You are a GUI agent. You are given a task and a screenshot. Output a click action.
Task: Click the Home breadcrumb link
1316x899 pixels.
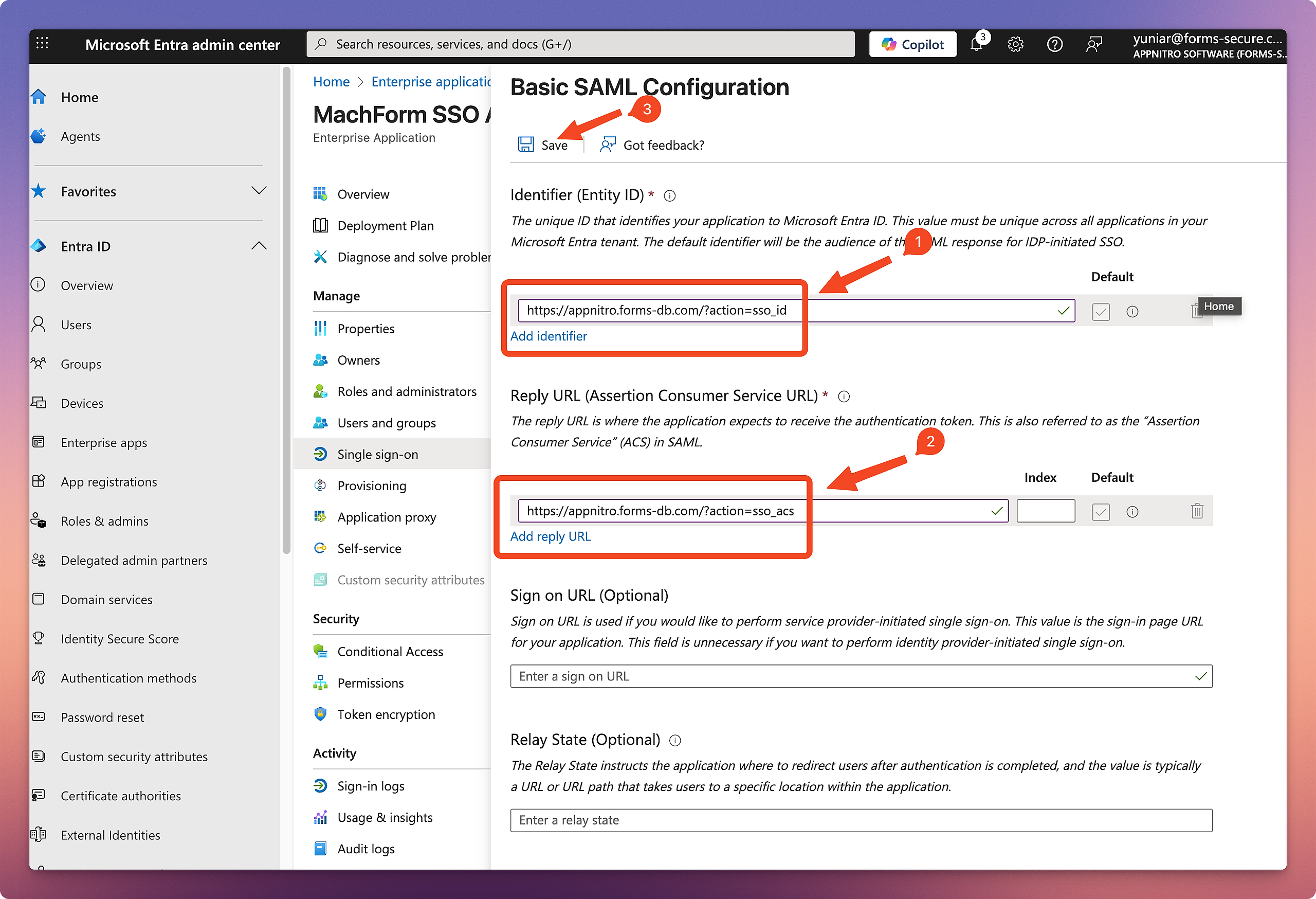[331, 82]
